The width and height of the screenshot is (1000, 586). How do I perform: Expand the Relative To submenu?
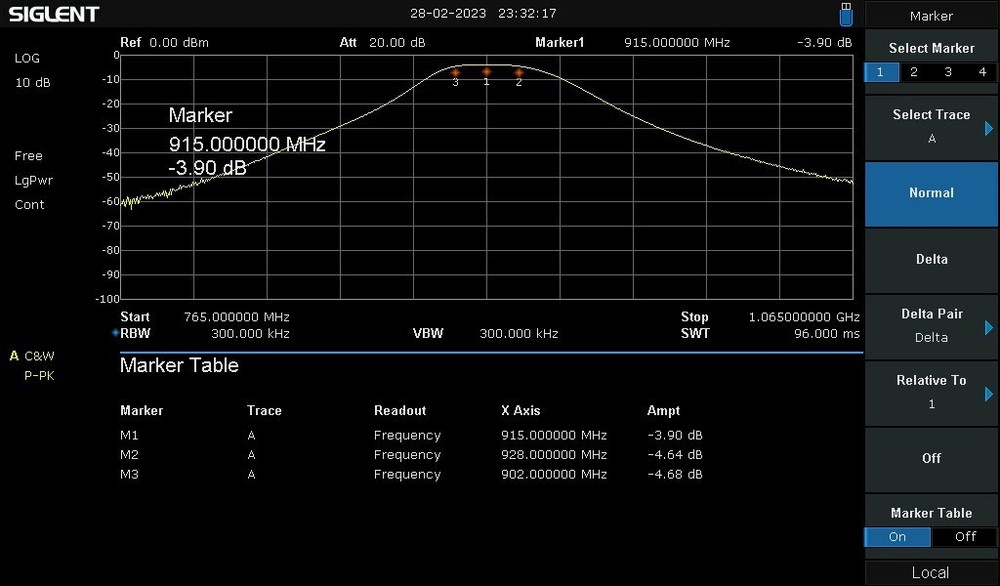(931, 392)
